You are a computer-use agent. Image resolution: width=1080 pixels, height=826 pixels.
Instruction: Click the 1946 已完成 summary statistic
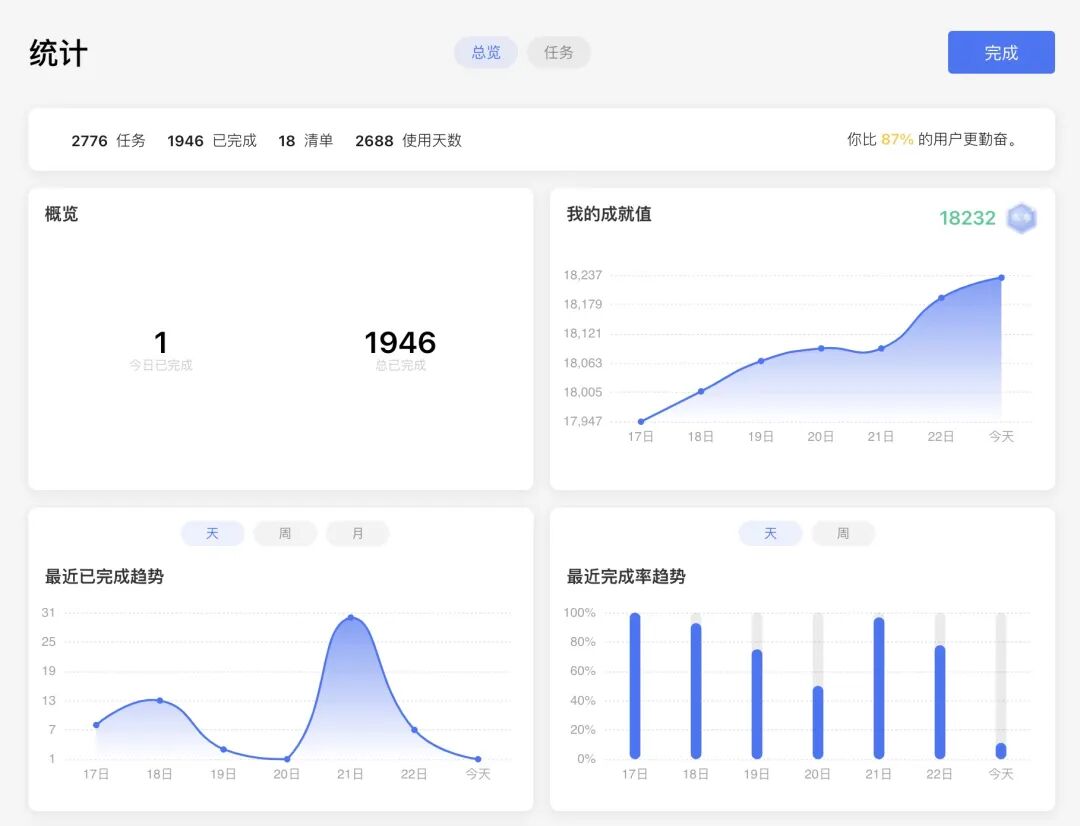[211, 141]
